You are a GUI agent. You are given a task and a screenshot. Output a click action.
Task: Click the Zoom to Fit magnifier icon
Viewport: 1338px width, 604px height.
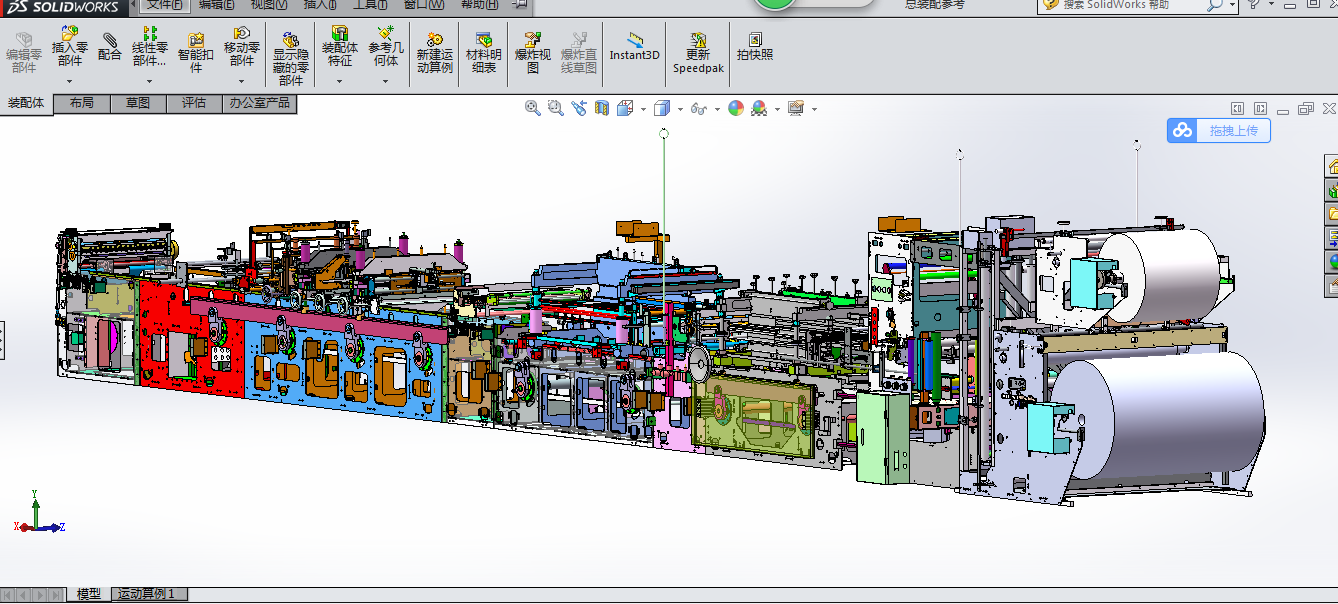[x=533, y=108]
